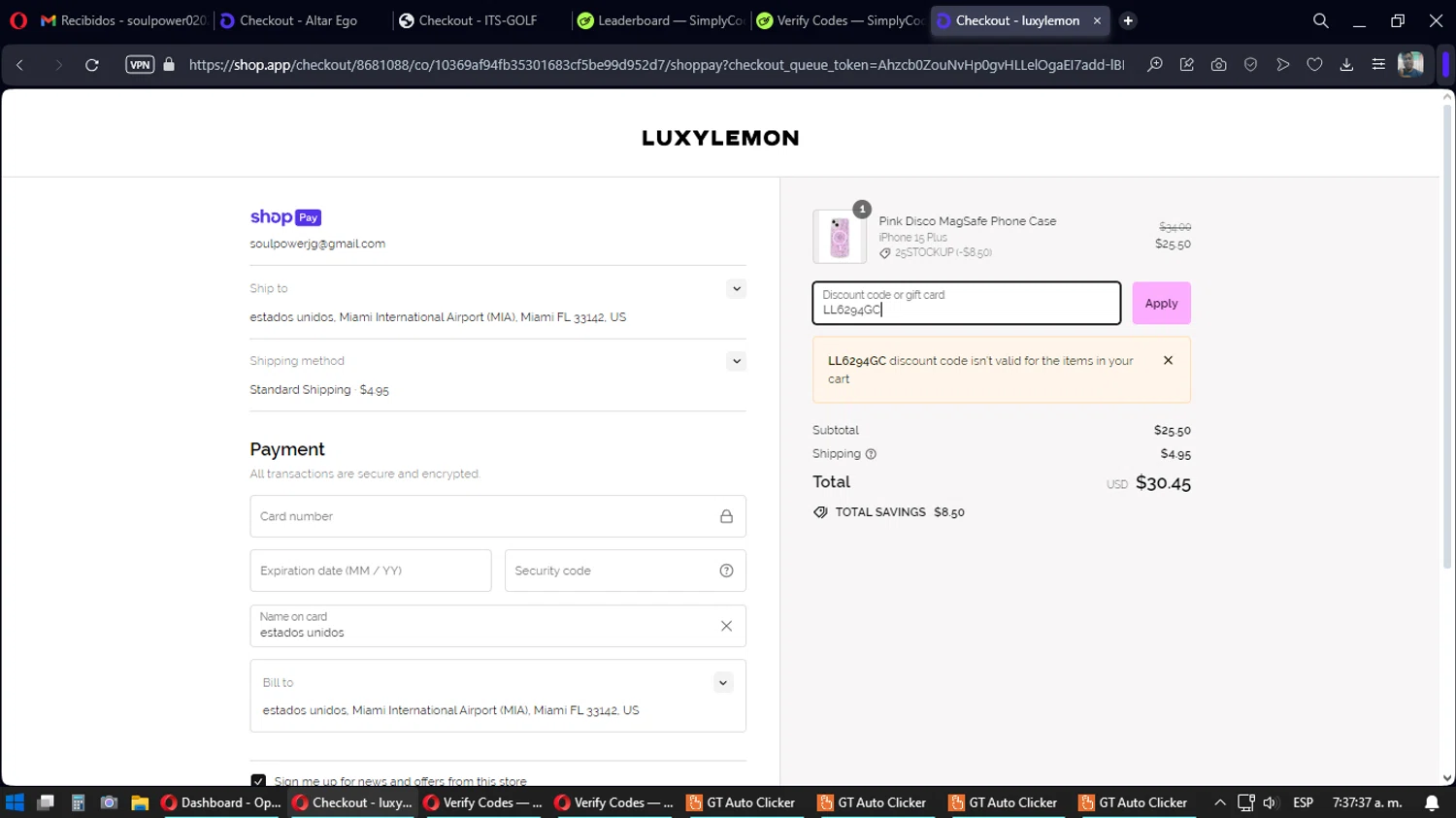Image resolution: width=1456 pixels, height=818 pixels.
Task: Toggle the VPN badge in address bar
Action: click(x=140, y=65)
